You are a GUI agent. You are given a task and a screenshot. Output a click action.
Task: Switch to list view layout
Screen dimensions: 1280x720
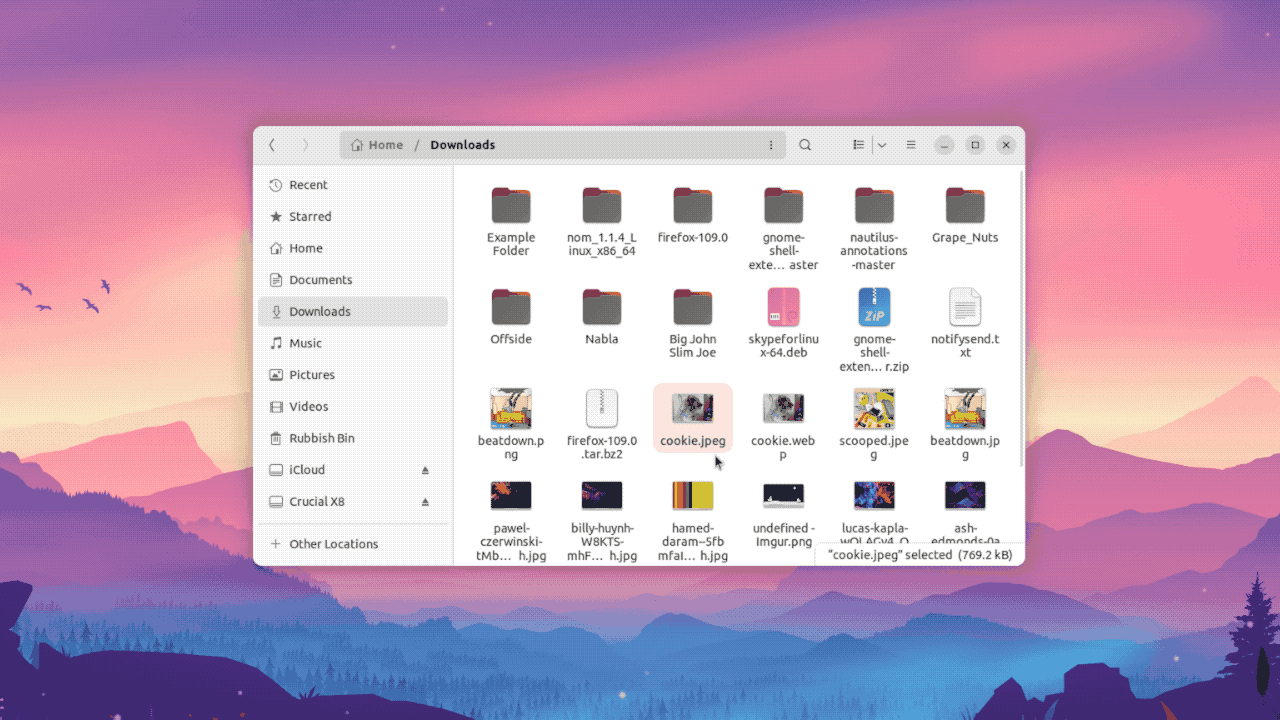point(858,144)
